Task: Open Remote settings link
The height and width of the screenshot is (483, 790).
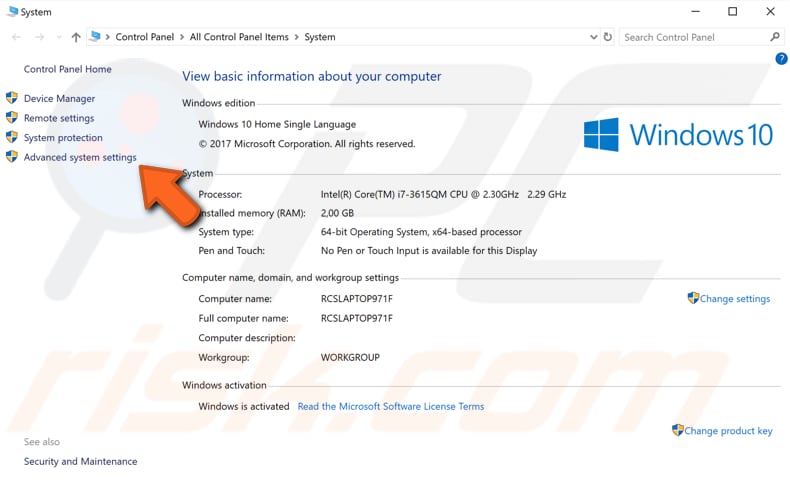Action: click(x=59, y=118)
